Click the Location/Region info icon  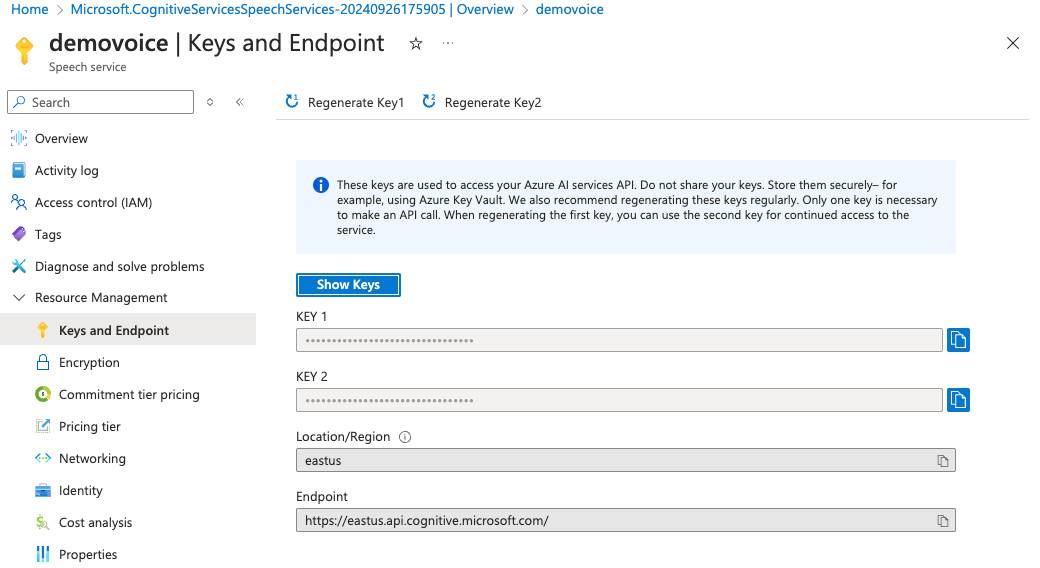[405, 437]
